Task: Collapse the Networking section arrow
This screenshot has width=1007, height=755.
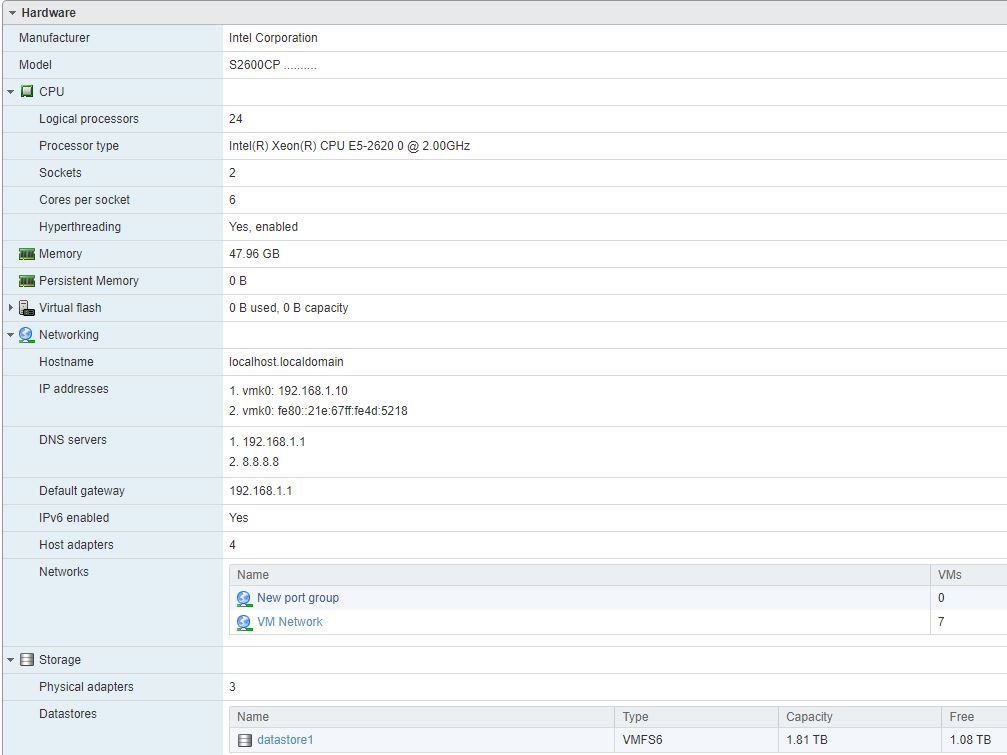Action: tap(11, 335)
